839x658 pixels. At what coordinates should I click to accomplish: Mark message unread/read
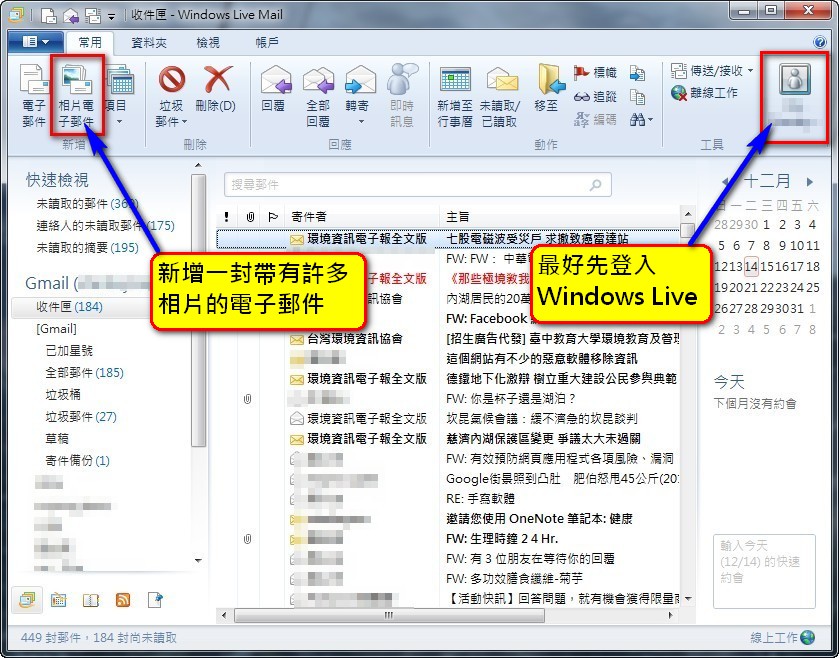click(x=500, y=96)
